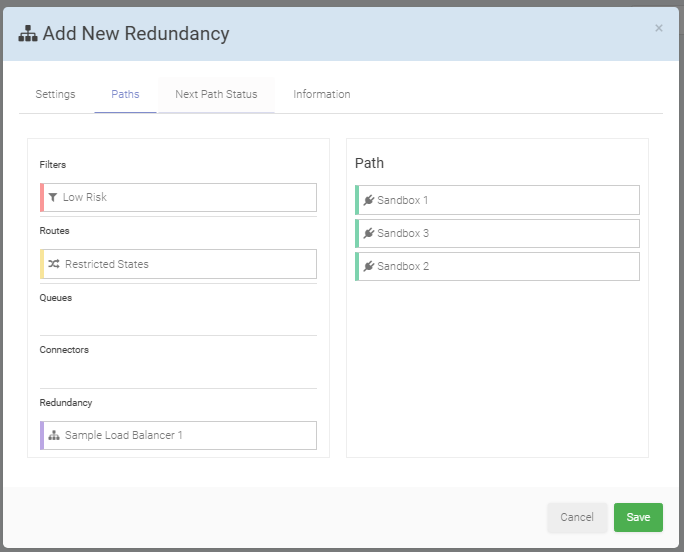Click the redundancy hierarchy icon in dialog title
This screenshot has height=552, width=684.
click(x=28, y=34)
